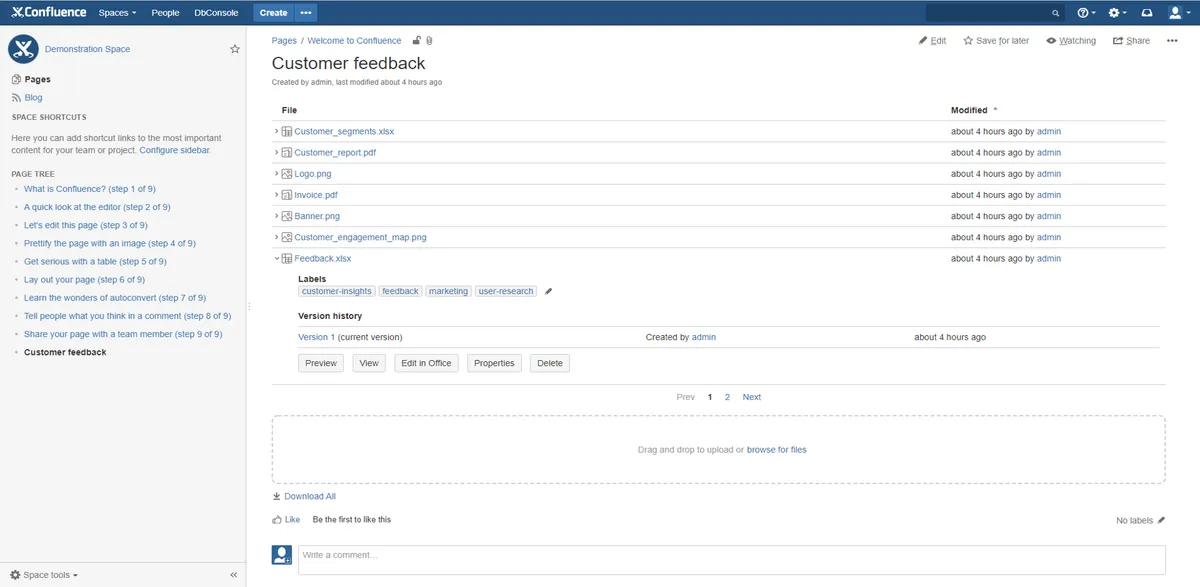Click Share in the page toolbar
This screenshot has width=1200, height=587.
[1131, 41]
